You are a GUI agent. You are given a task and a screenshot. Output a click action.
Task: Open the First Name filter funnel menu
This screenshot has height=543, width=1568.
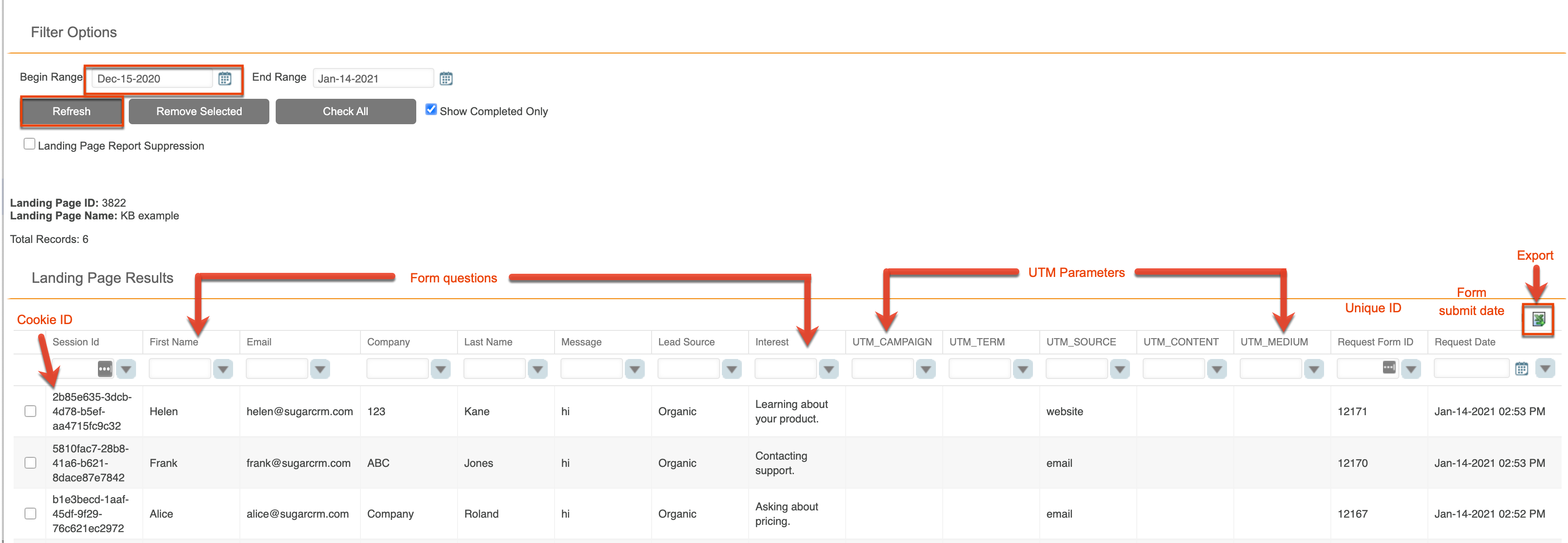(223, 369)
